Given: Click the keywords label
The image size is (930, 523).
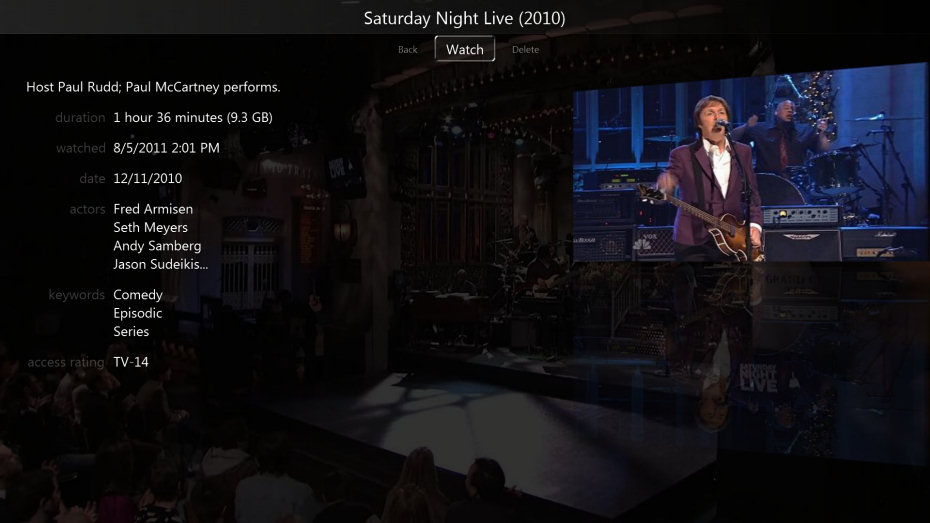Looking at the screenshot, I should (x=77, y=295).
